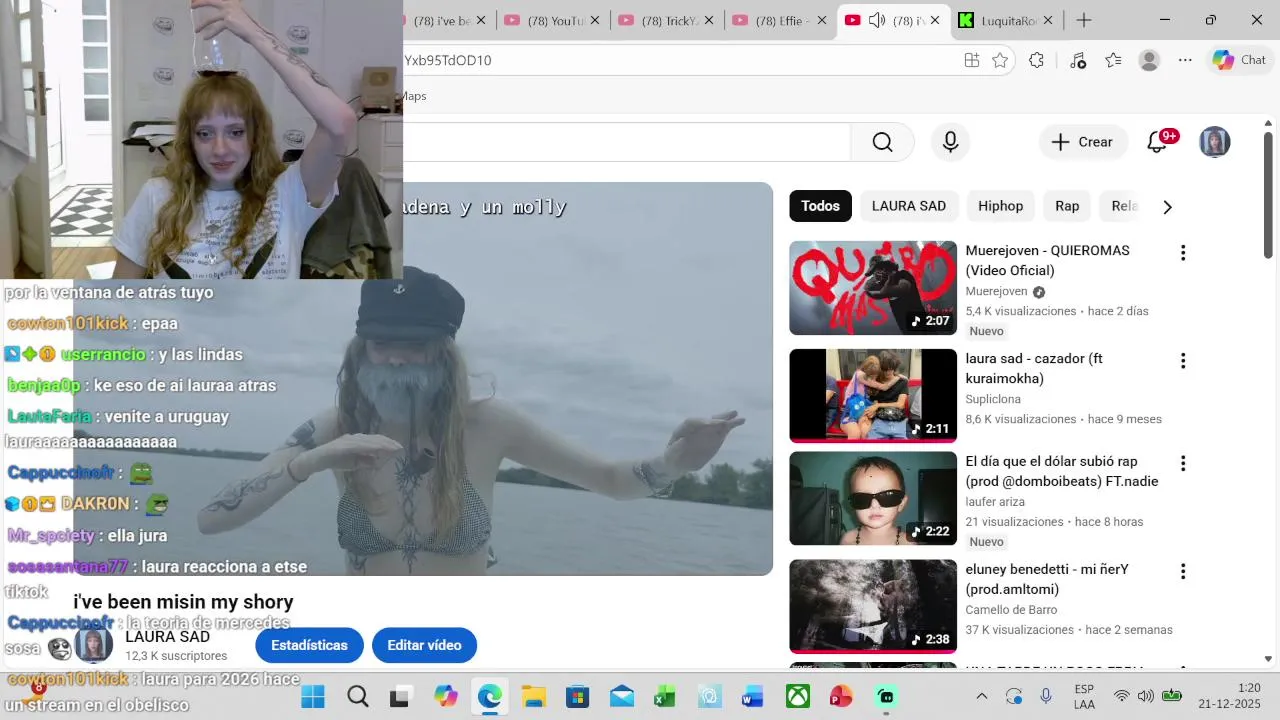Click the QUIEROMAS video thumbnail

click(x=873, y=288)
